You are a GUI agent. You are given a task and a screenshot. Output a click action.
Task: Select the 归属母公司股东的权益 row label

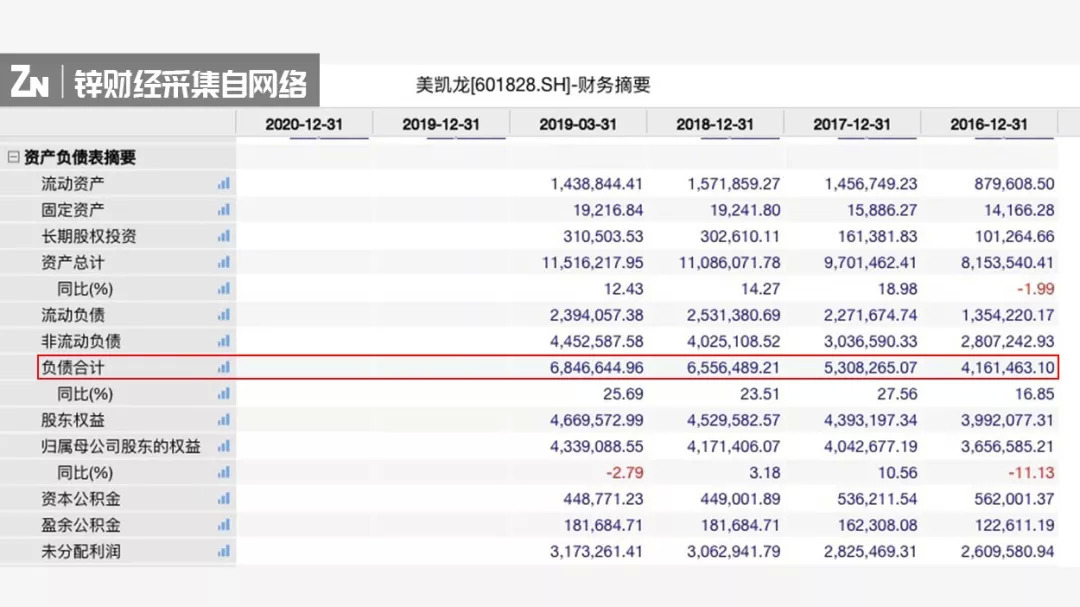[121, 446]
